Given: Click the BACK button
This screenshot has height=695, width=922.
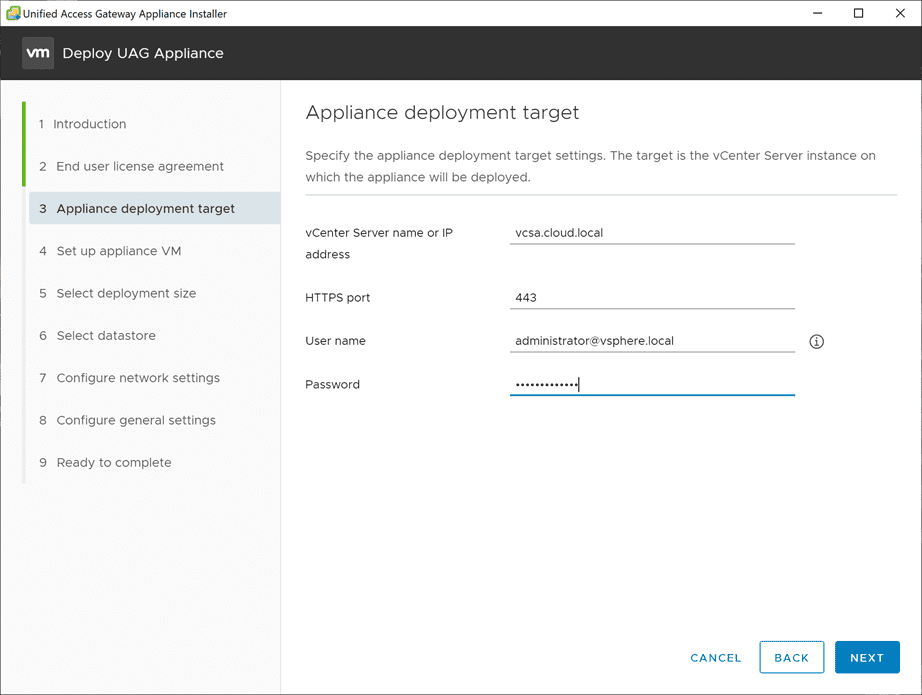Looking at the screenshot, I should pos(792,657).
